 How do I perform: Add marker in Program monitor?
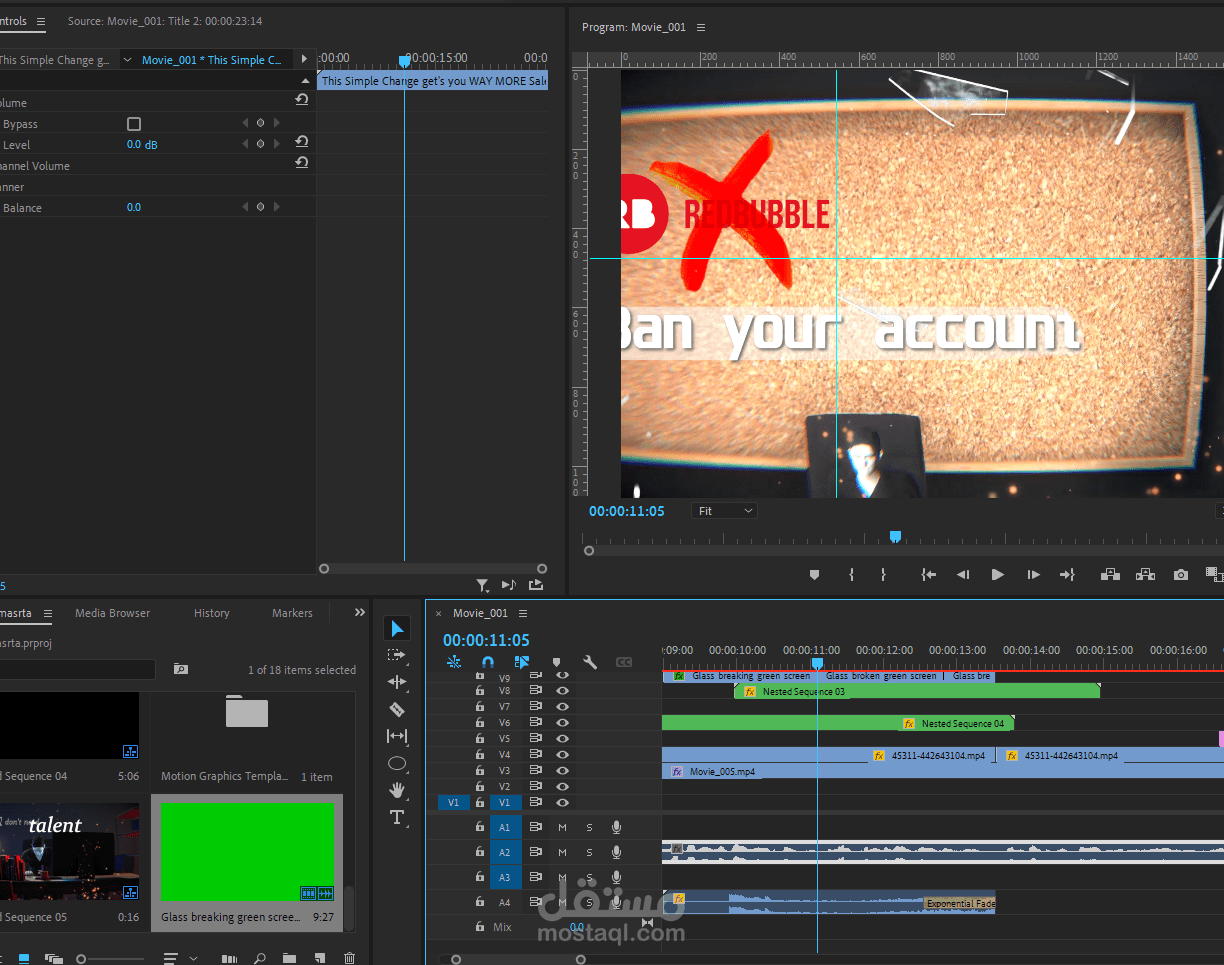pos(814,575)
